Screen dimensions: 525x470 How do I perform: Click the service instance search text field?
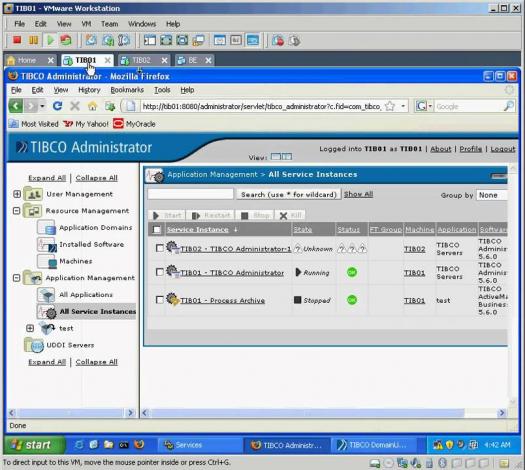tap(191, 194)
